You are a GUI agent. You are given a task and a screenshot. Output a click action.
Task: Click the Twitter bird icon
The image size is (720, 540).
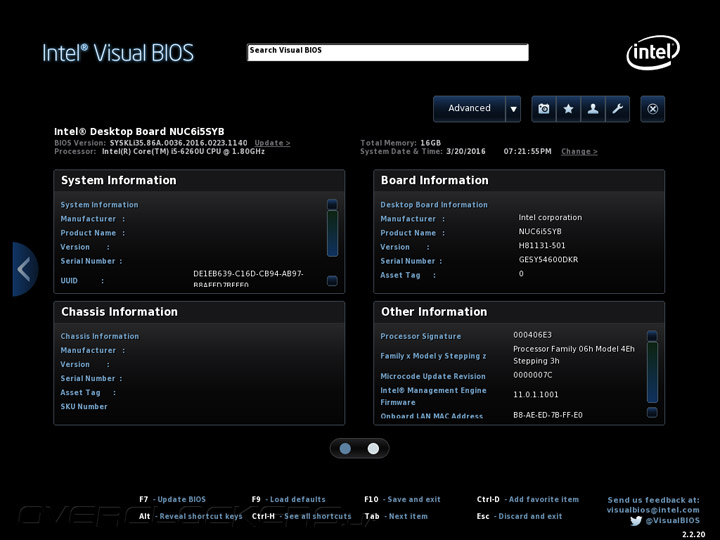636,520
